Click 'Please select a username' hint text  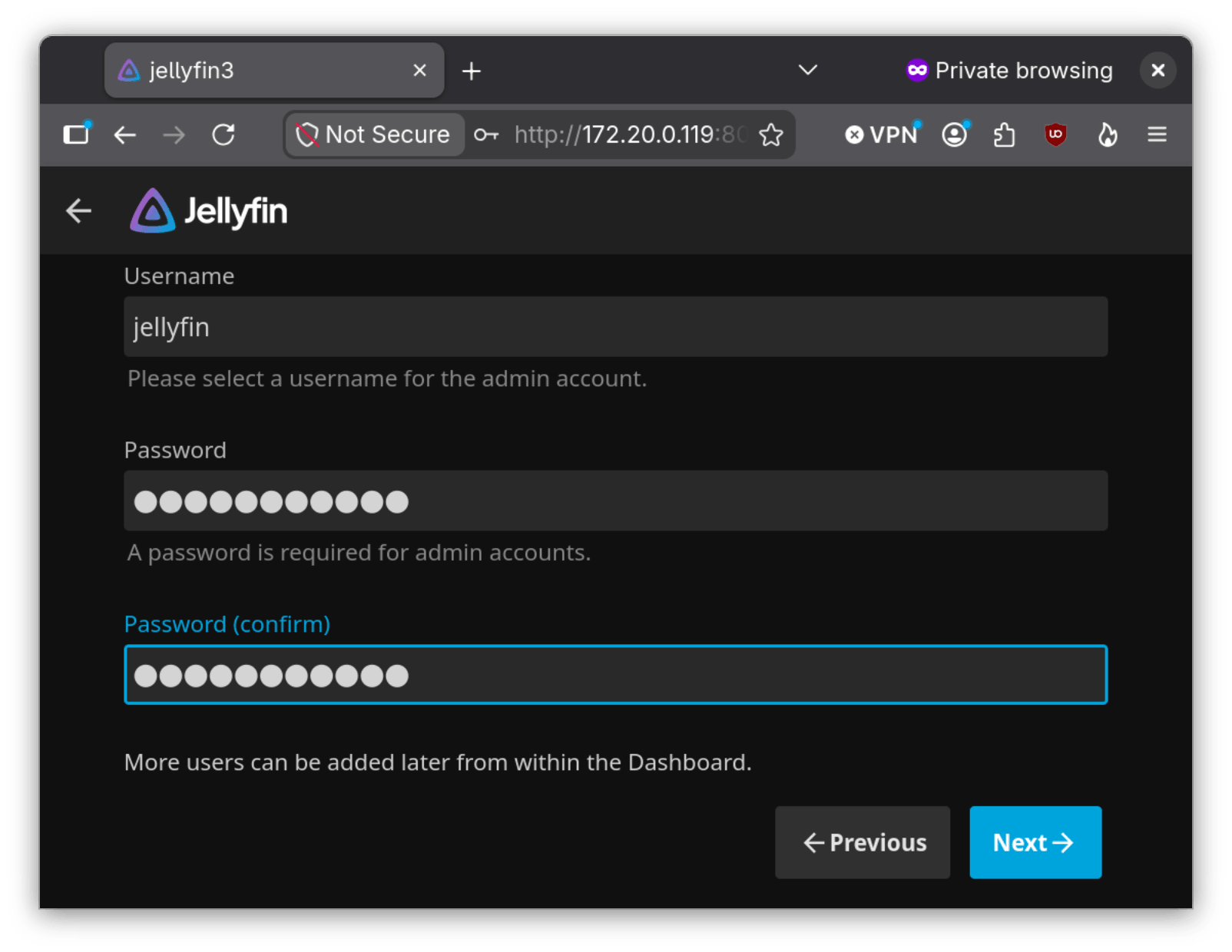[387, 378]
